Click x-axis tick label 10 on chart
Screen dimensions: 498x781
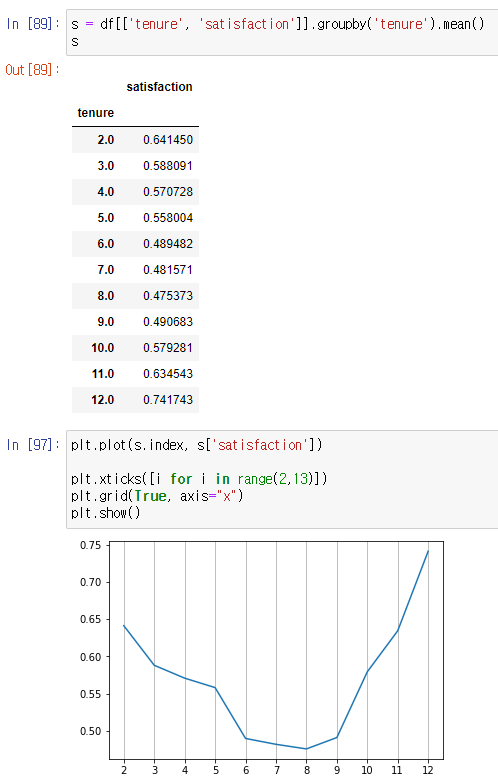coord(367,770)
